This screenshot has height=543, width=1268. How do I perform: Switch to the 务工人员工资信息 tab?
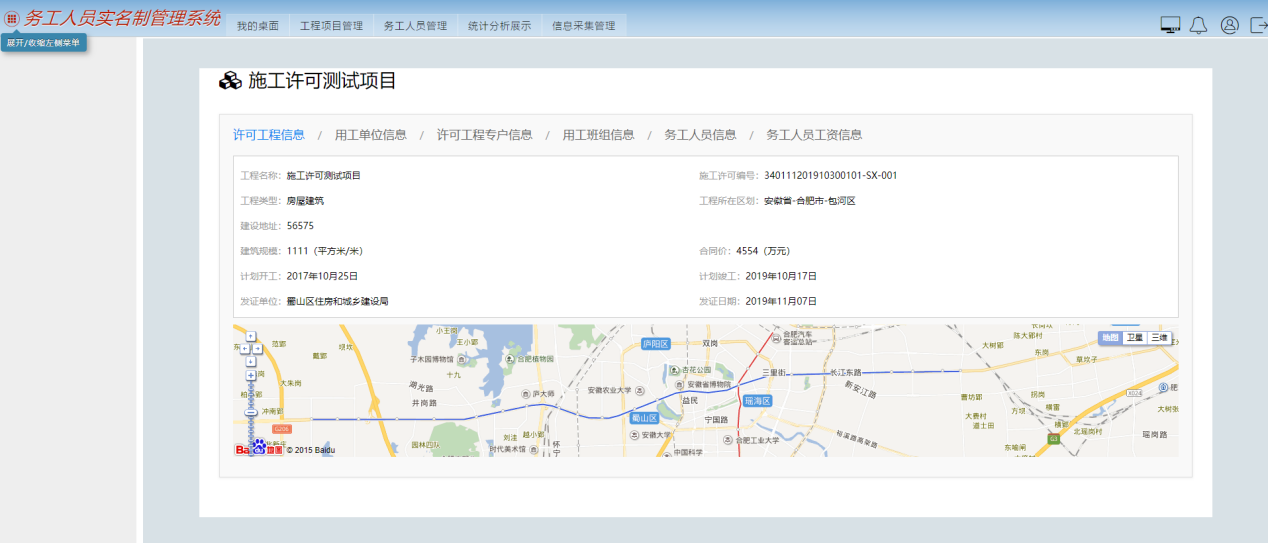(x=814, y=135)
